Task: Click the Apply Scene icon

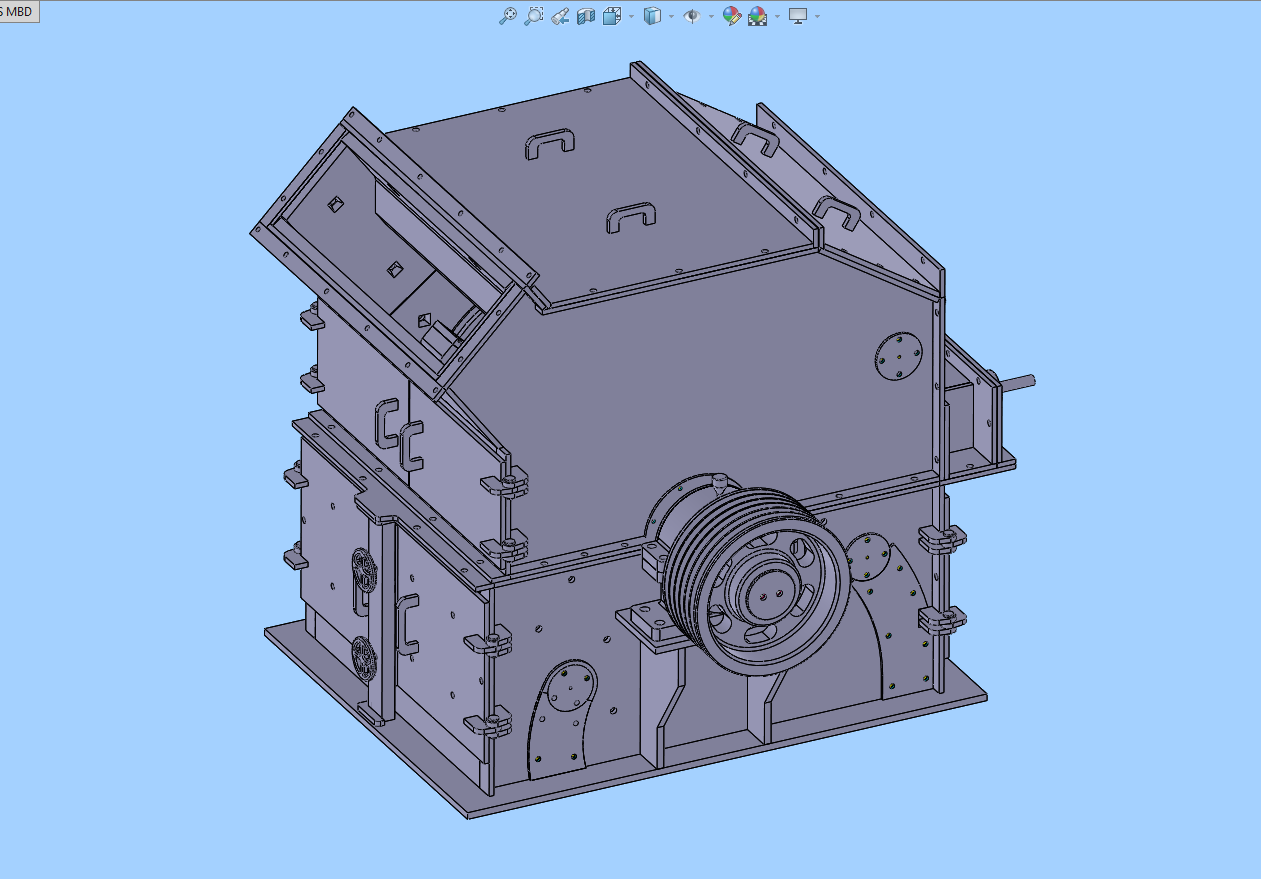Action: click(x=758, y=16)
